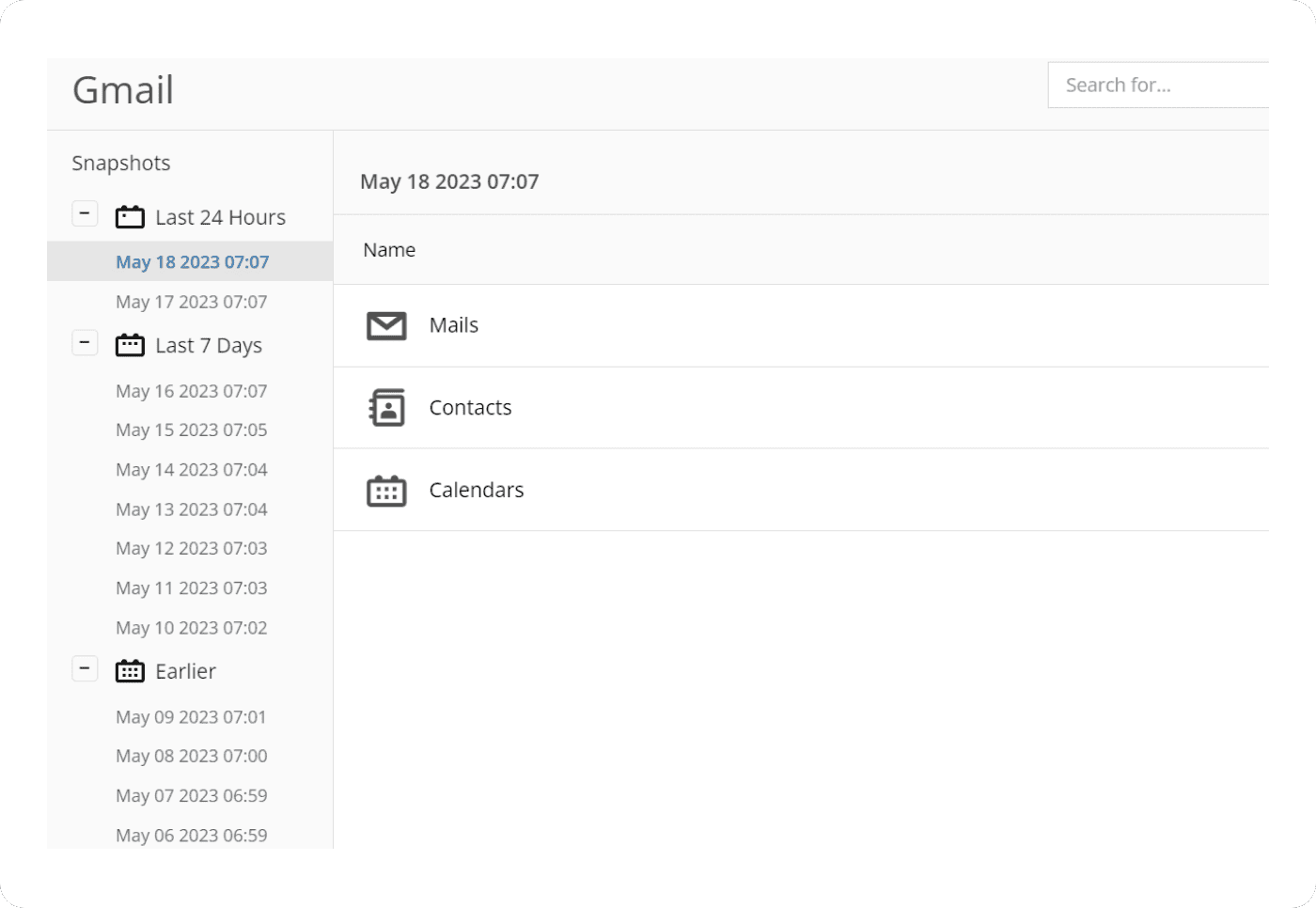Choose snapshot May 14 2023 07:04
This screenshot has width=1316, height=908.
192,470
